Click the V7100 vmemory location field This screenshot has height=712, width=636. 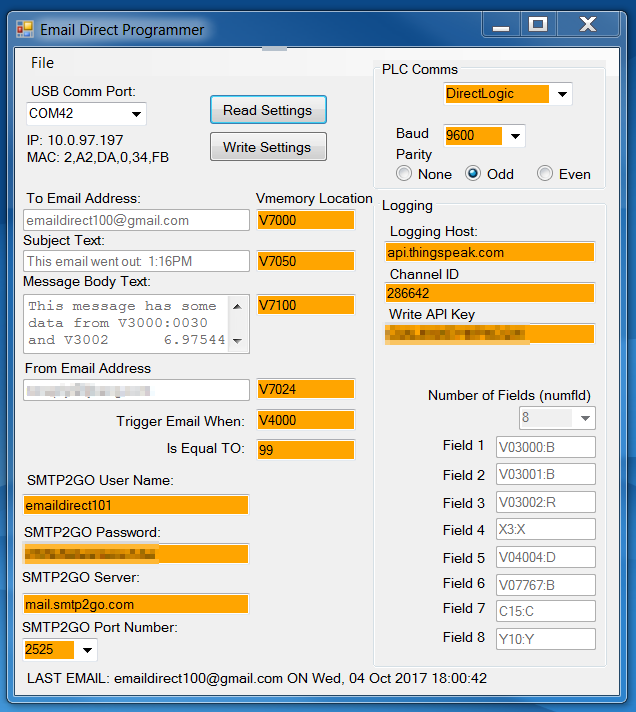pyautogui.click(x=306, y=305)
